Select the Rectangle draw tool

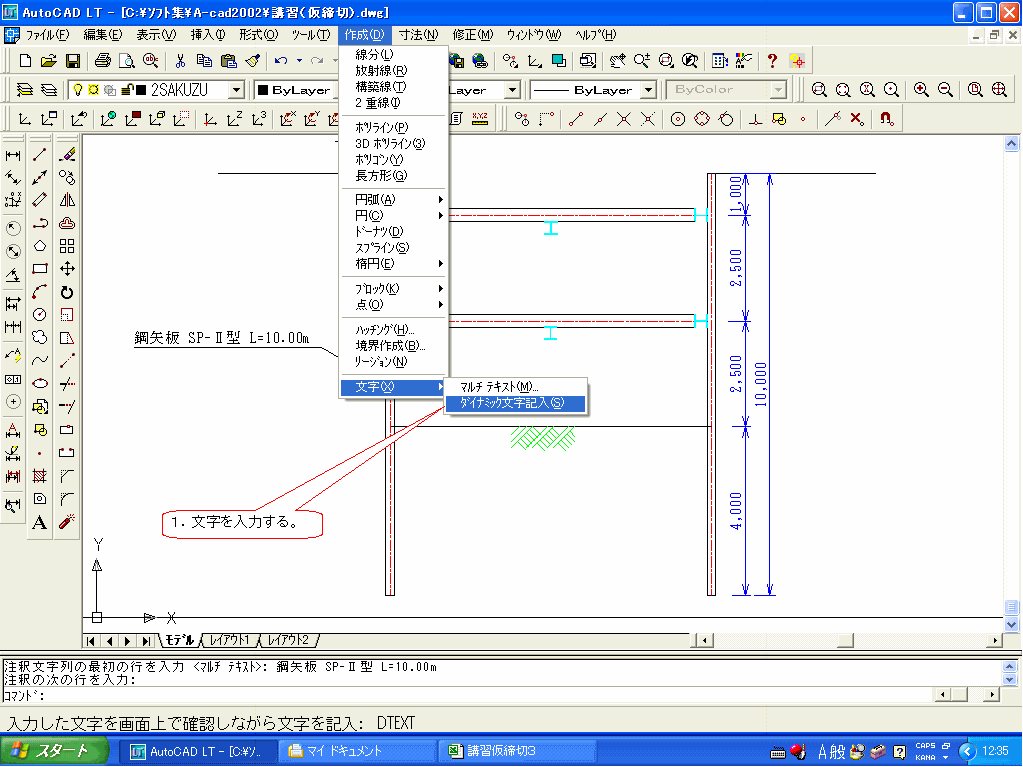(40, 269)
